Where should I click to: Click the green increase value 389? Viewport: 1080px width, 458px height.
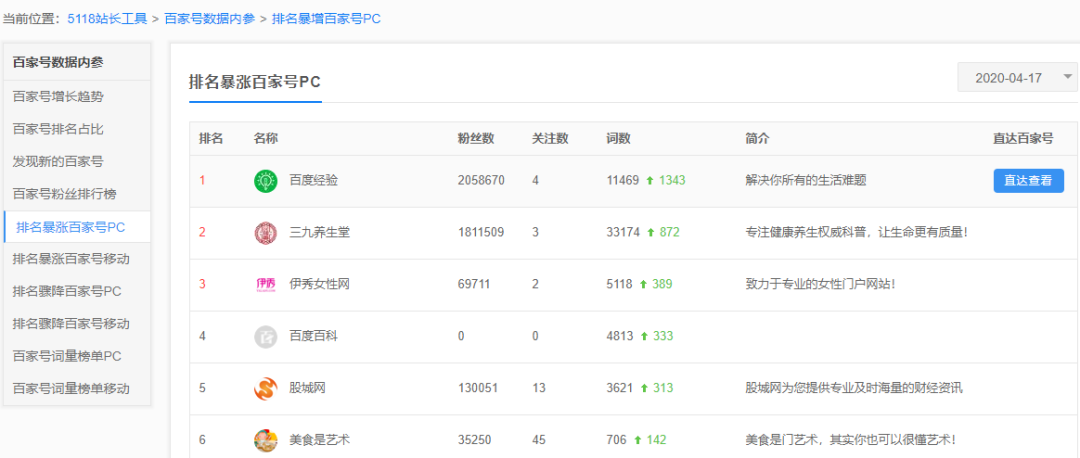click(663, 284)
